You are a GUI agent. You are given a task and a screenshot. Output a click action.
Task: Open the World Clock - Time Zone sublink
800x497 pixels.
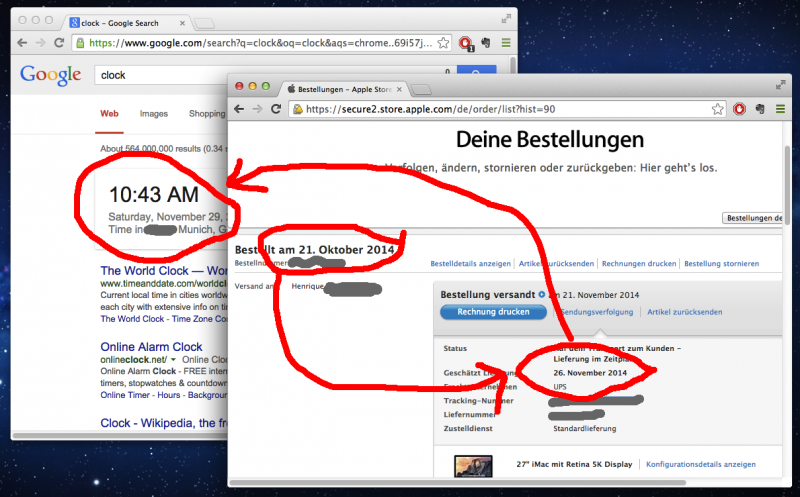164,319
